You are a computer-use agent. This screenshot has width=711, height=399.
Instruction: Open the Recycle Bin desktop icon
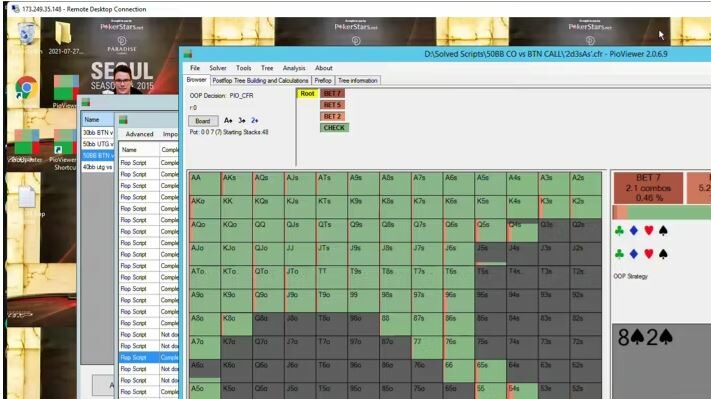coord(27,33)
